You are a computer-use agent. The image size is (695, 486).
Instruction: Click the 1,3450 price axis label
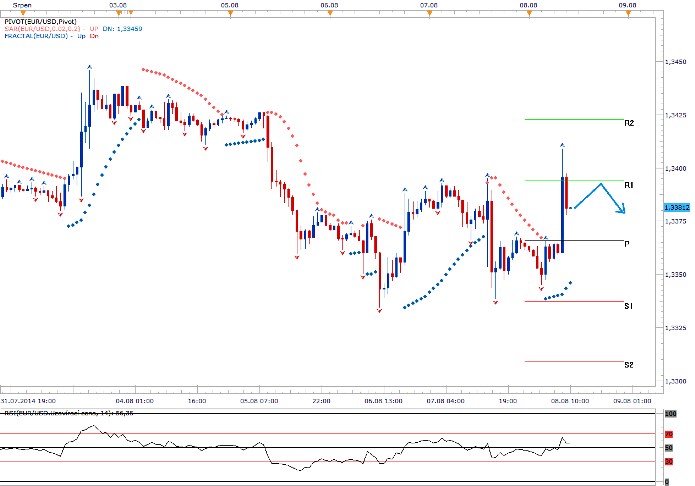click(676, 62)
